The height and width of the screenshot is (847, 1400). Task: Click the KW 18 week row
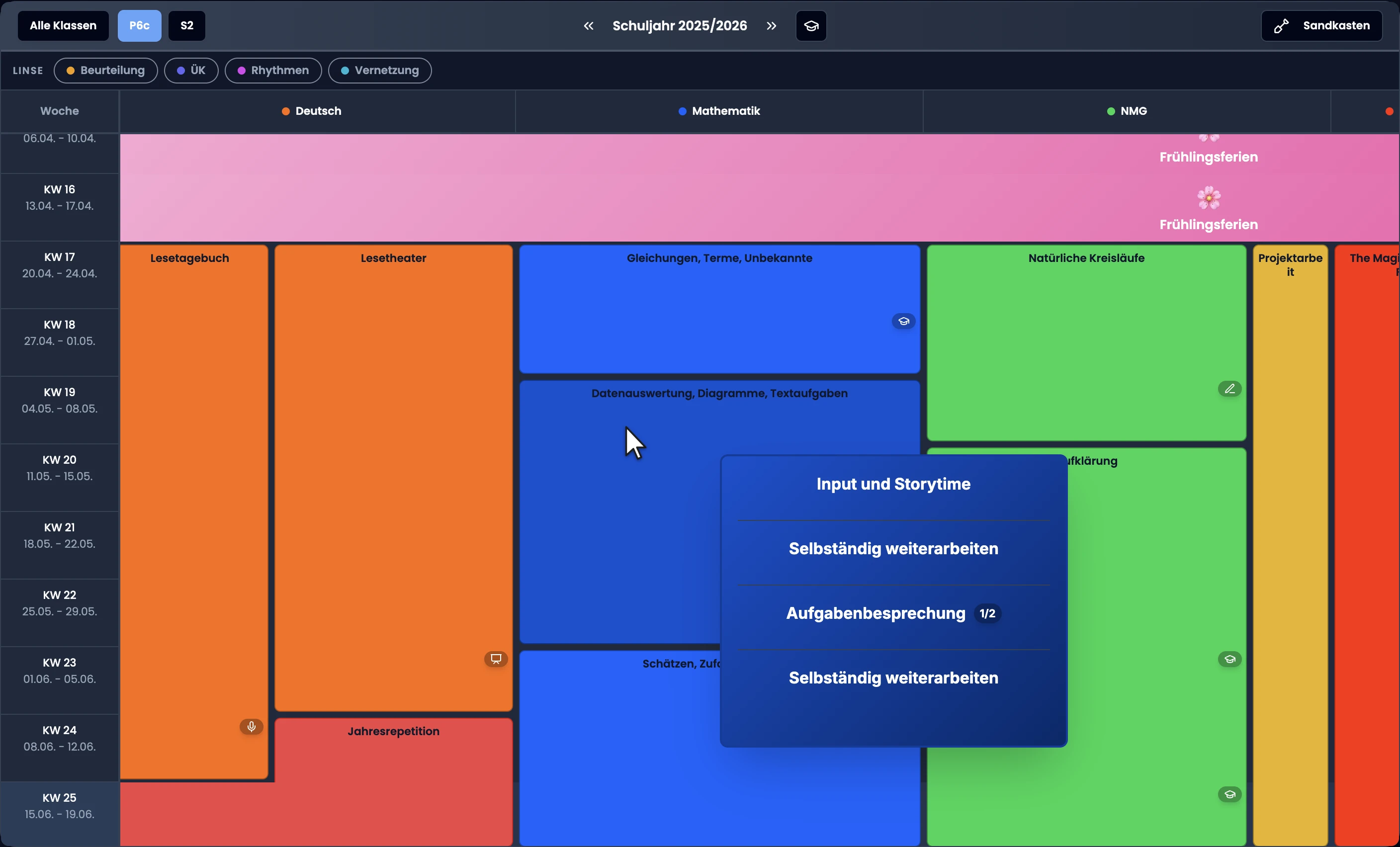[x=60, y=342]
